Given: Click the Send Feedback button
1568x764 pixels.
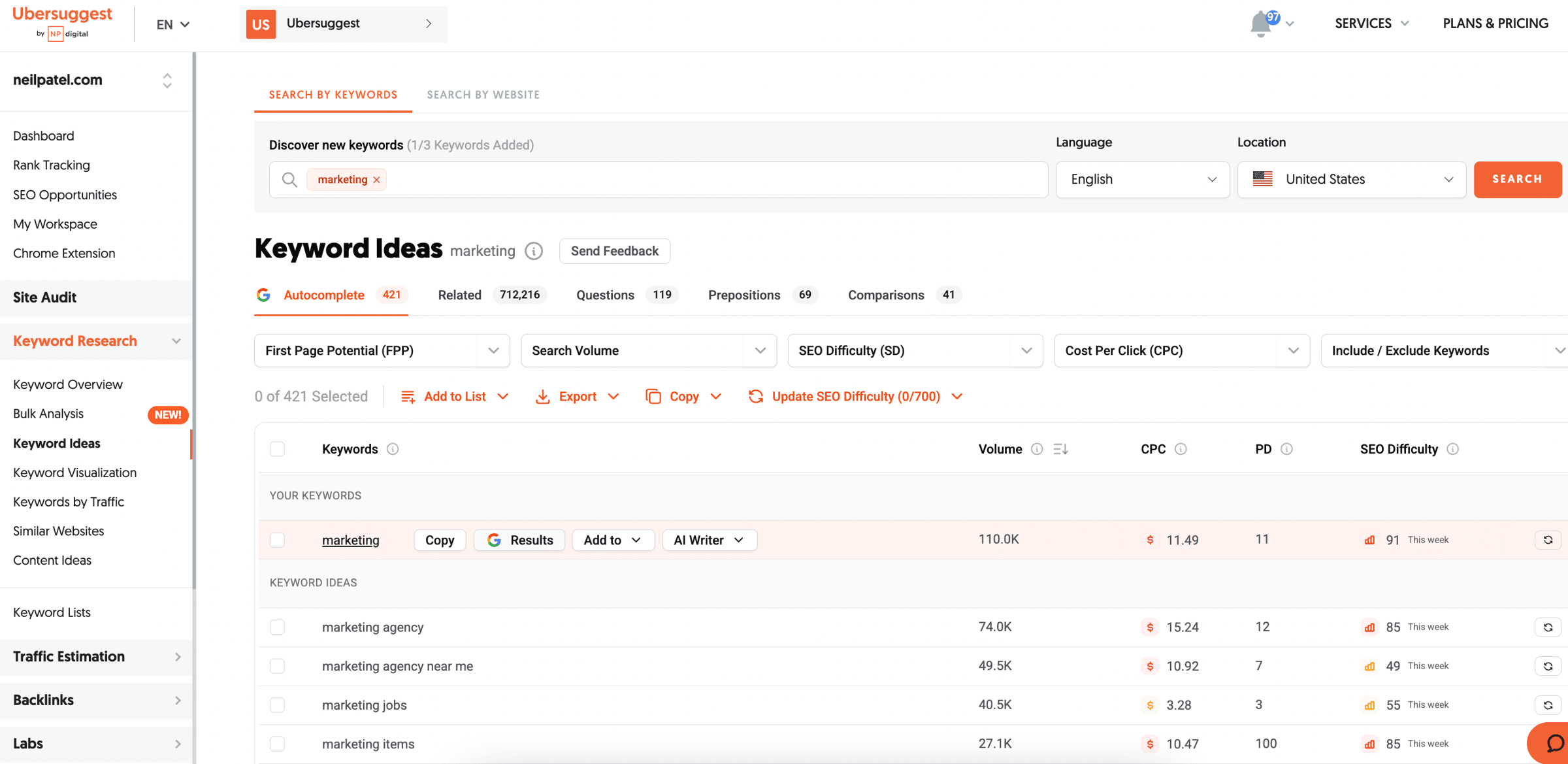Looking at the screenshot, I should (614, 251).
